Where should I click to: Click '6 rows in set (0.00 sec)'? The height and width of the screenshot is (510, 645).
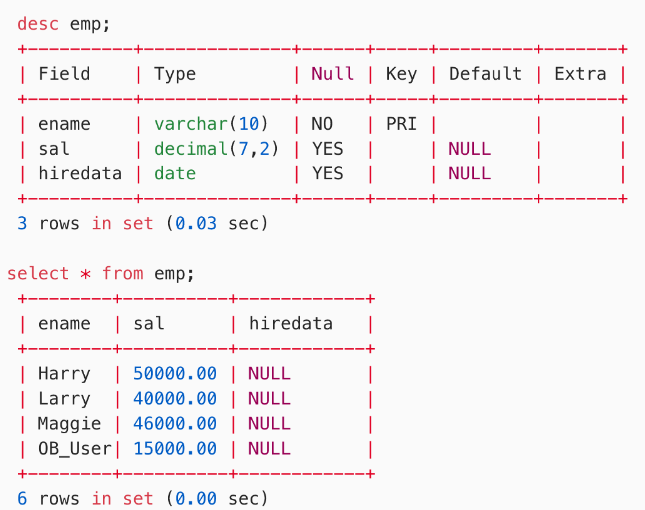coord(143,499)
